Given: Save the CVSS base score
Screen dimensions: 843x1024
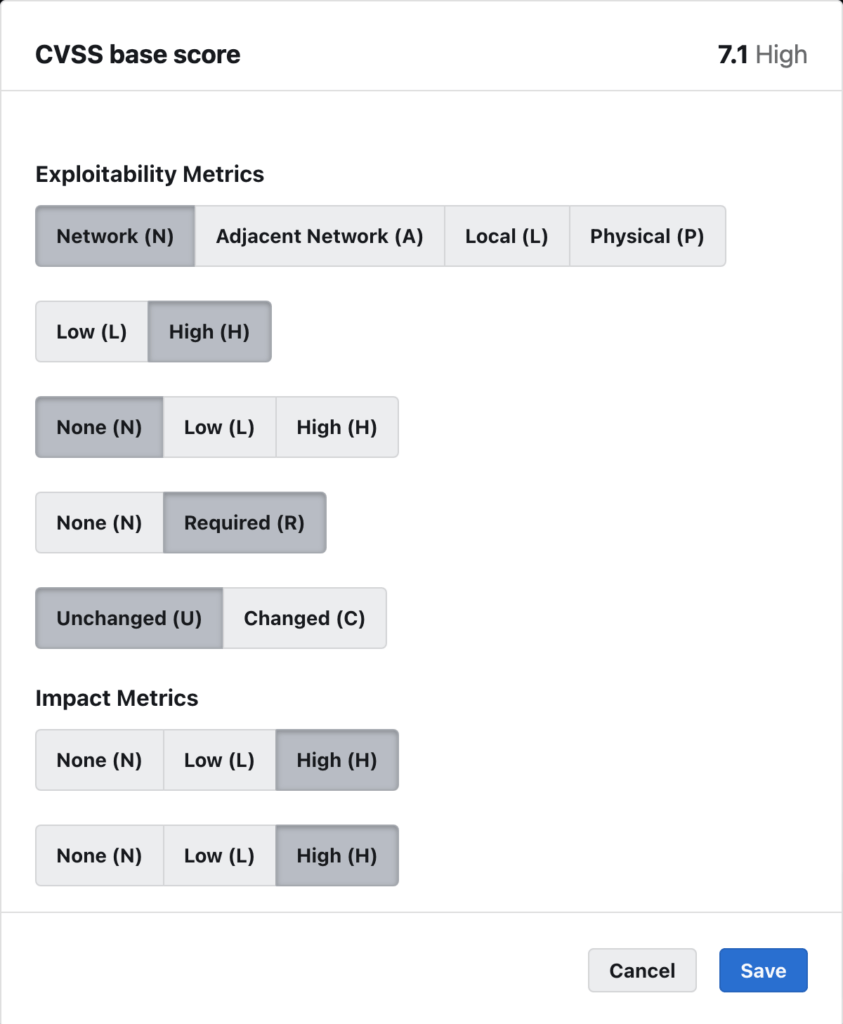Looking at the screenshot, I should pos(763,970).
